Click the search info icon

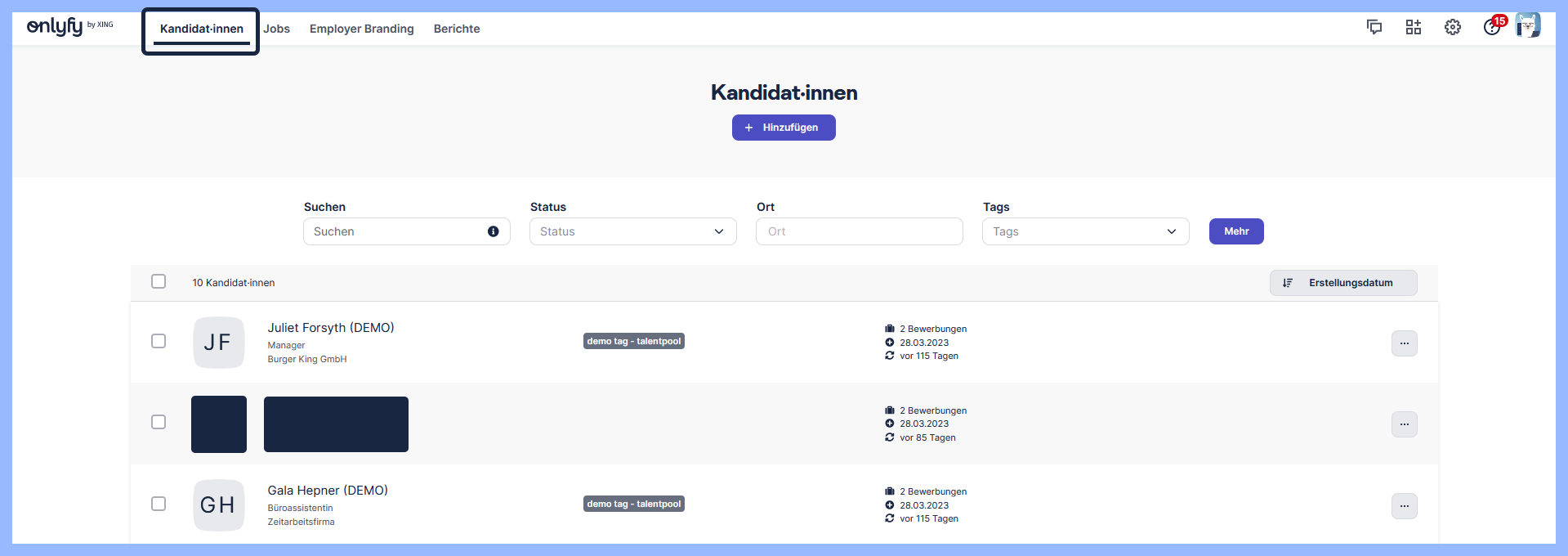click(494, 231)
